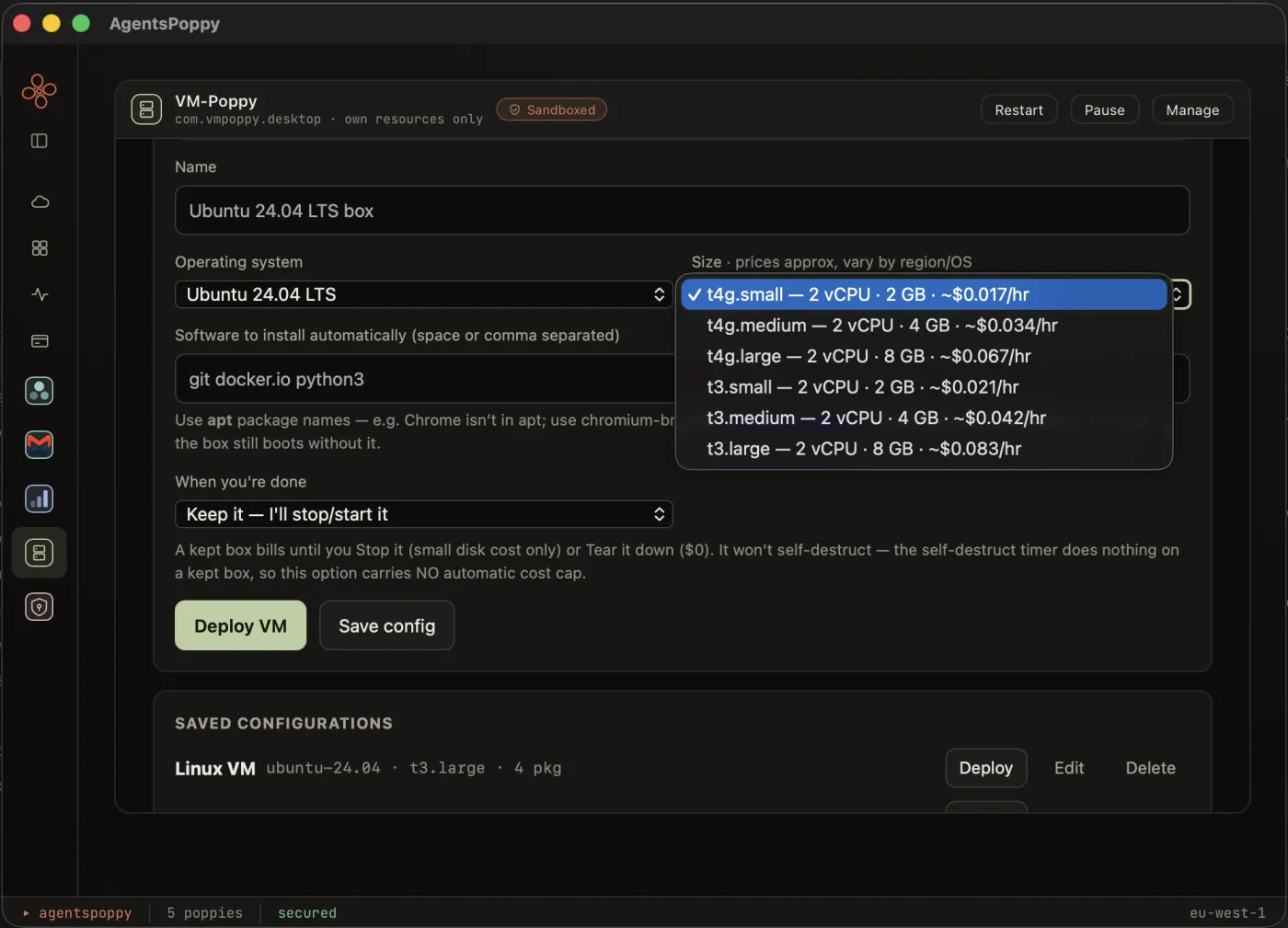Open the 'When you're done' dropdown
1288x928 pixels.
click(424, 514)
